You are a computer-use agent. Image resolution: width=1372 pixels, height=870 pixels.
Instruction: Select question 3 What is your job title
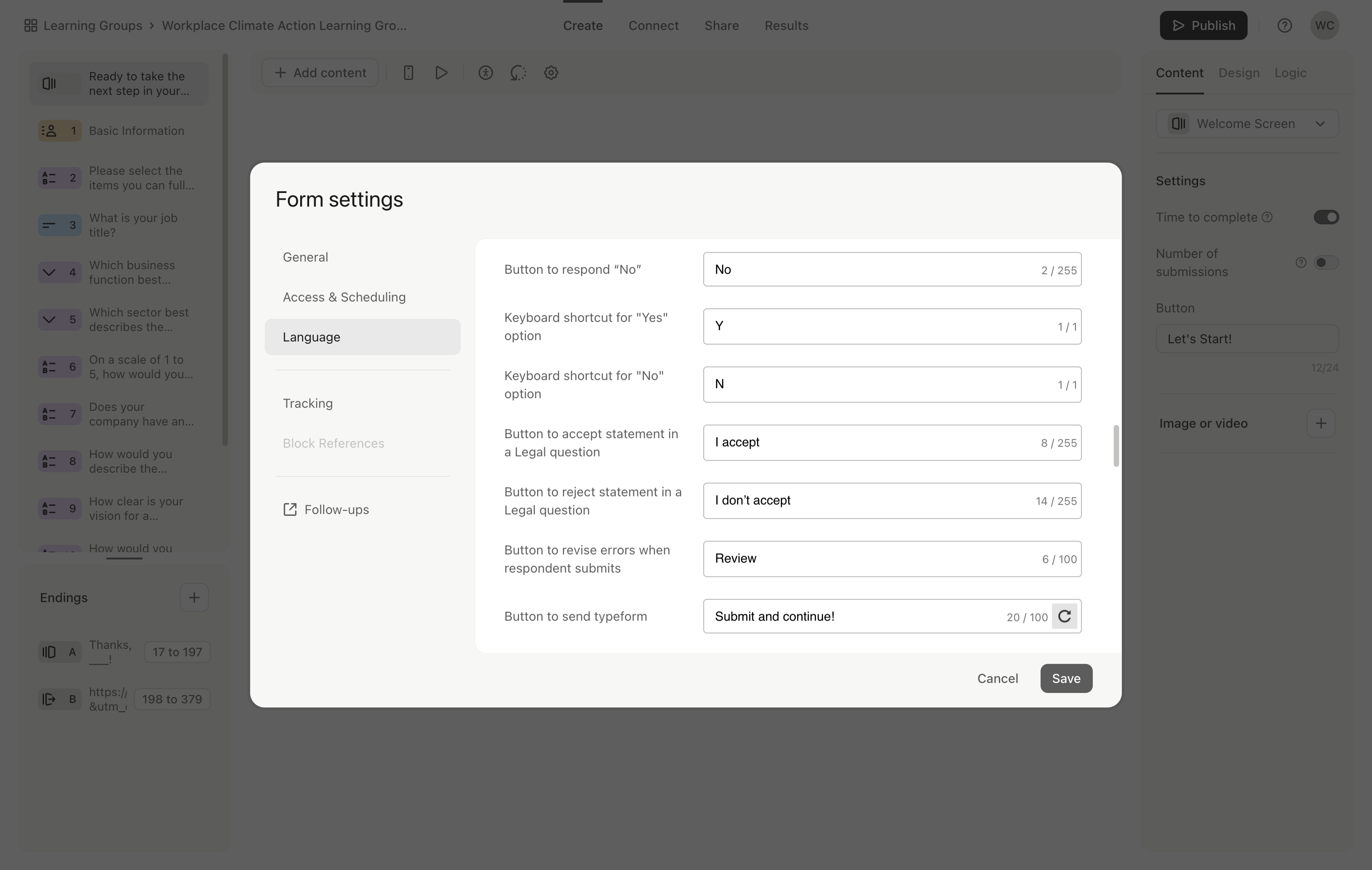tap(119, 226)
